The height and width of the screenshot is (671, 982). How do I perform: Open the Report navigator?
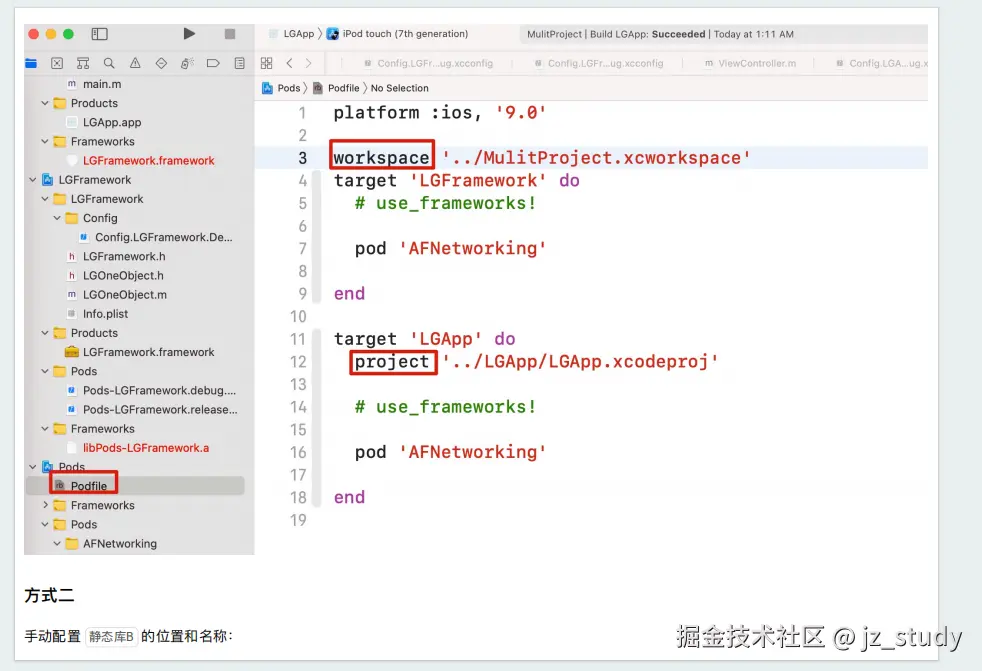pyautogui.click(x=239, y=63)
